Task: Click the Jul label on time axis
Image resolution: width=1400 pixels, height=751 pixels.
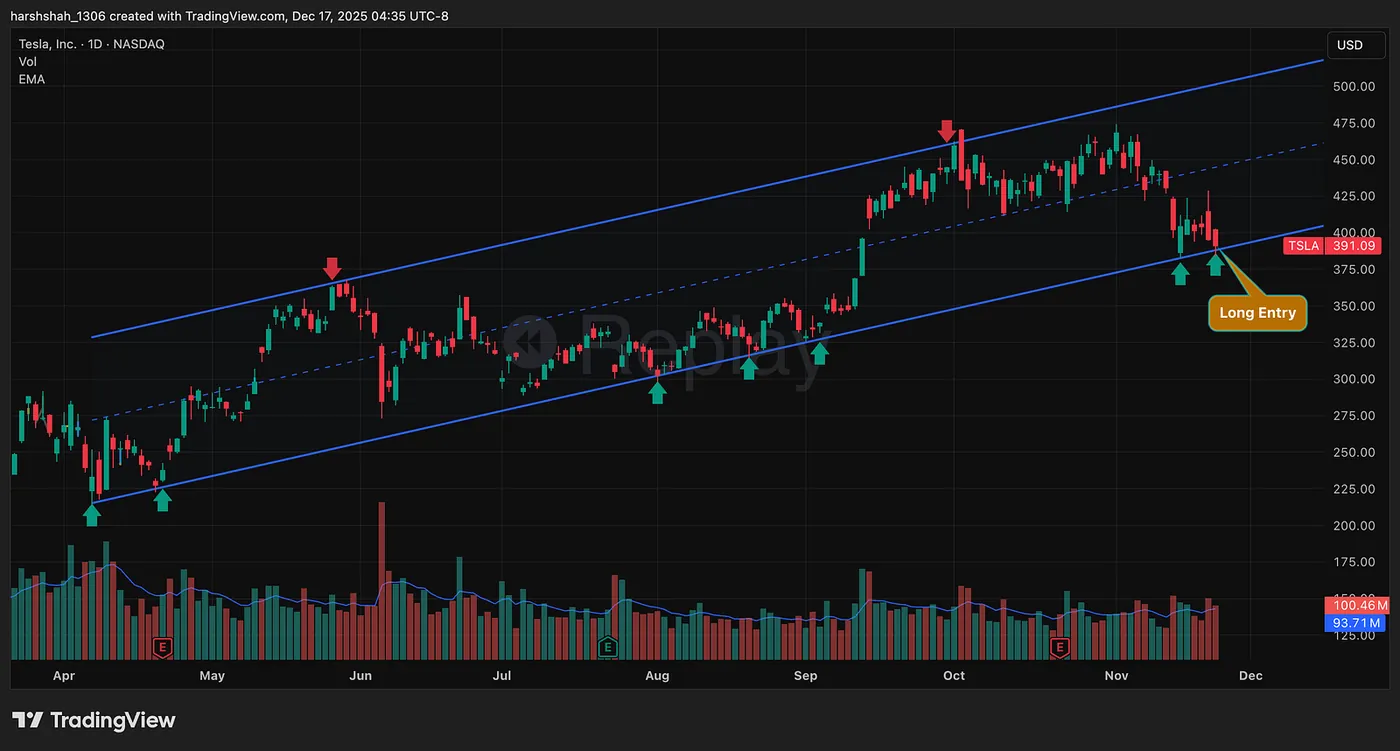Action: tap(502, 676)
